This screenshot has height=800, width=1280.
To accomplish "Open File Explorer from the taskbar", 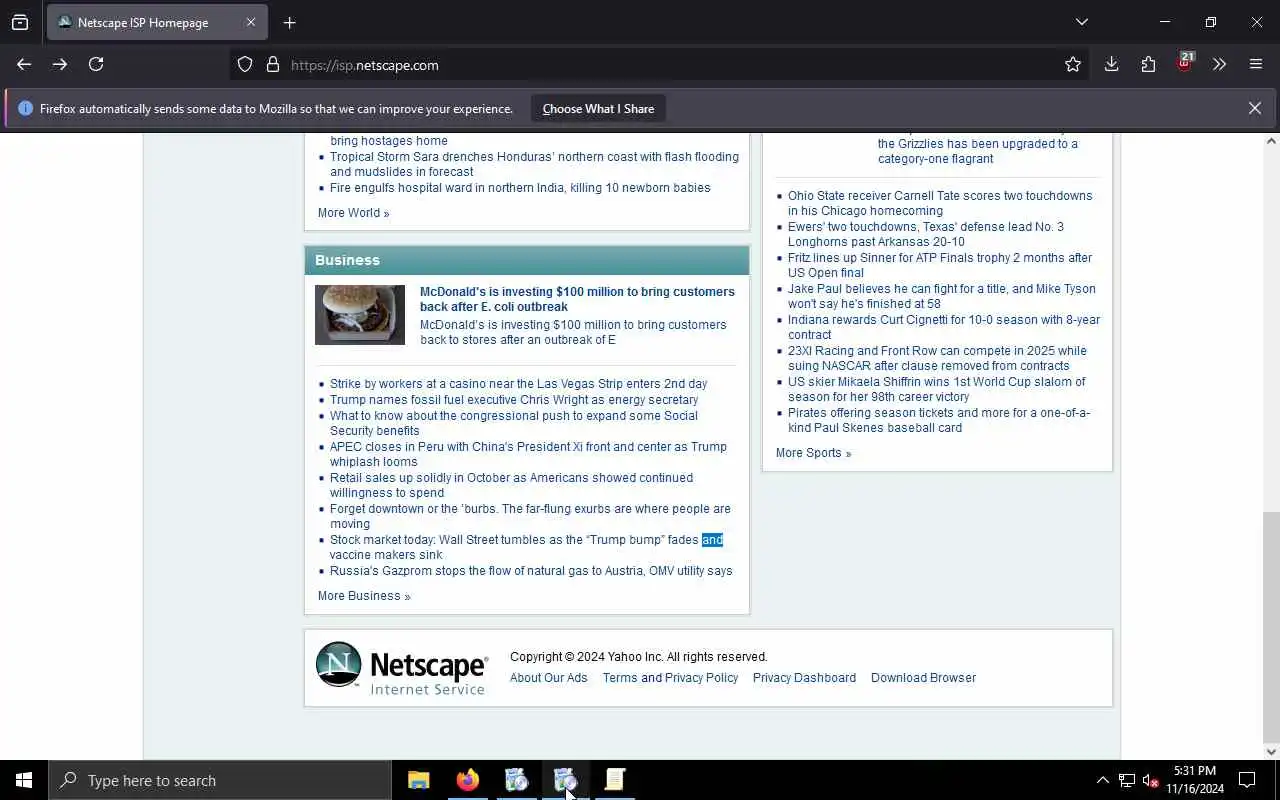I will (x=419, y=780).
